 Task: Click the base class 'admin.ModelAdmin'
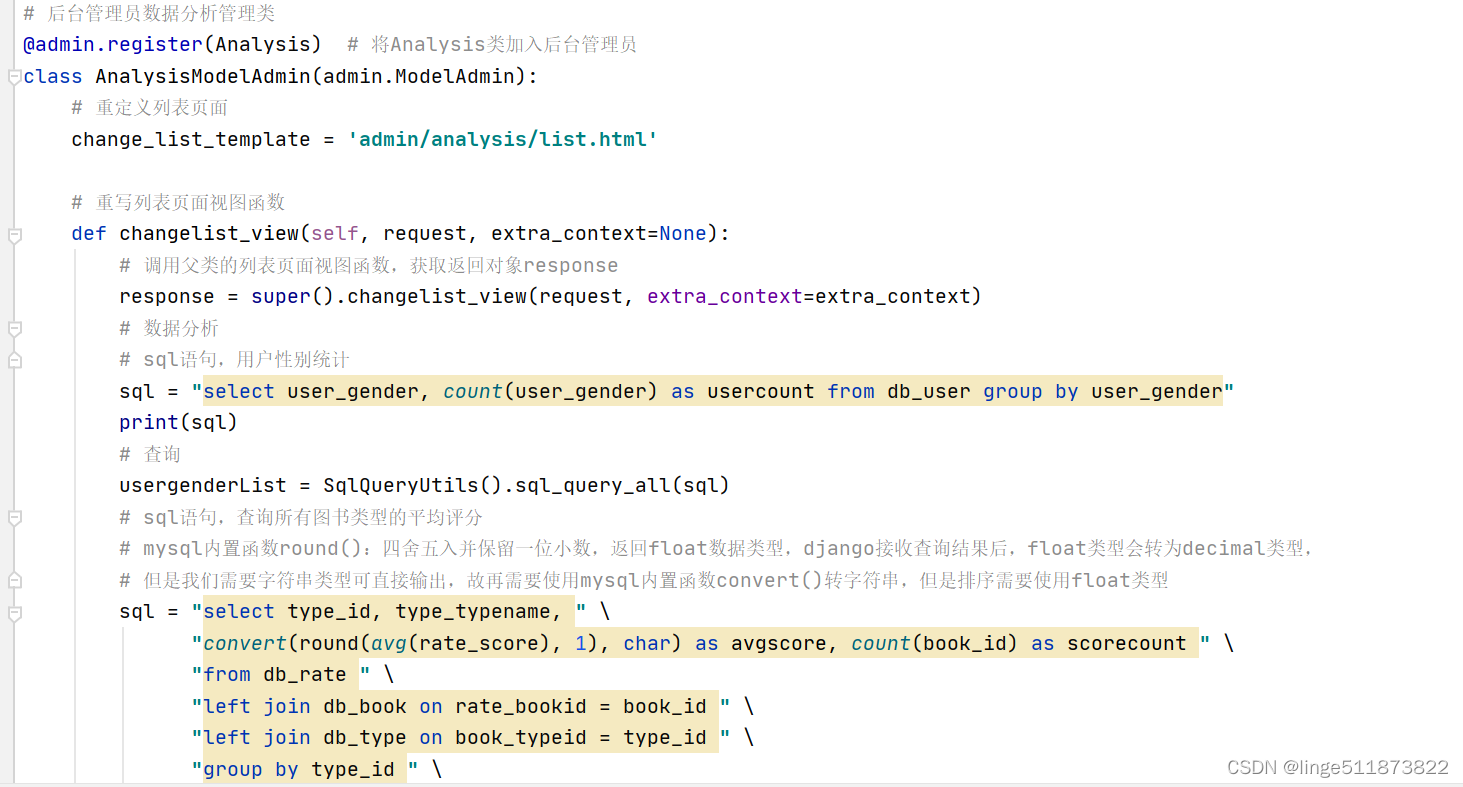pos(418,77)
